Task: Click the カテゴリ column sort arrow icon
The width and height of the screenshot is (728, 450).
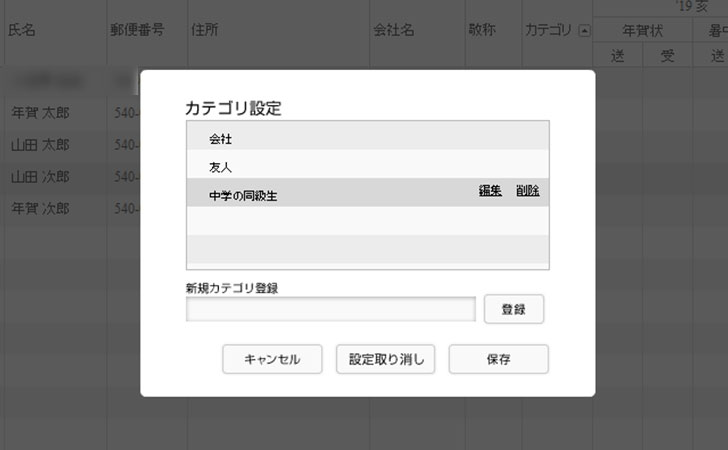Action: pos(585,31)
